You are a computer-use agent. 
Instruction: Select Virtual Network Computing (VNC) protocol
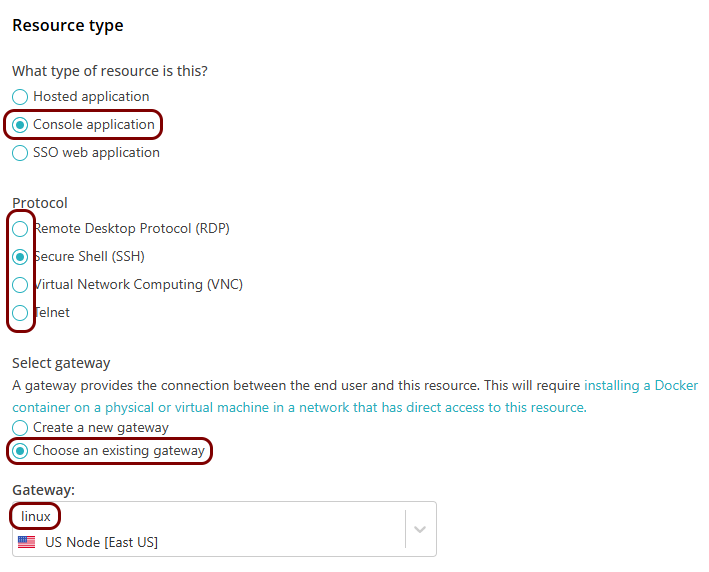pyautogui.click(x=20, y=285)
